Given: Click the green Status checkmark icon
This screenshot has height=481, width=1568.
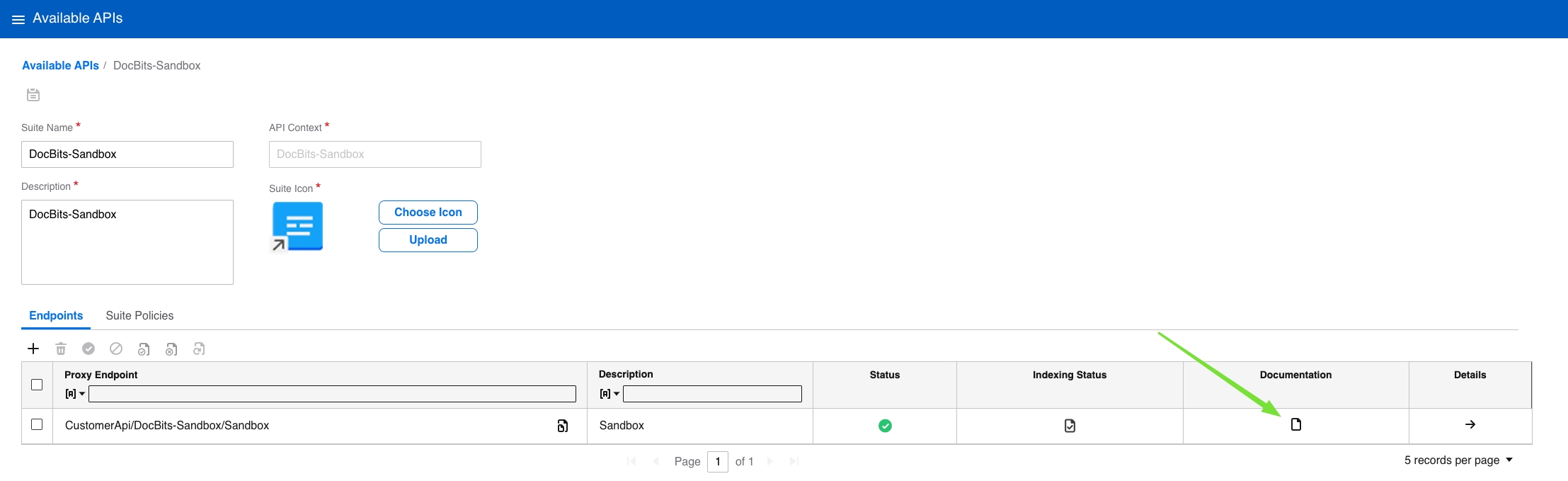Looking at the screenshot, I should click(884, 426).
